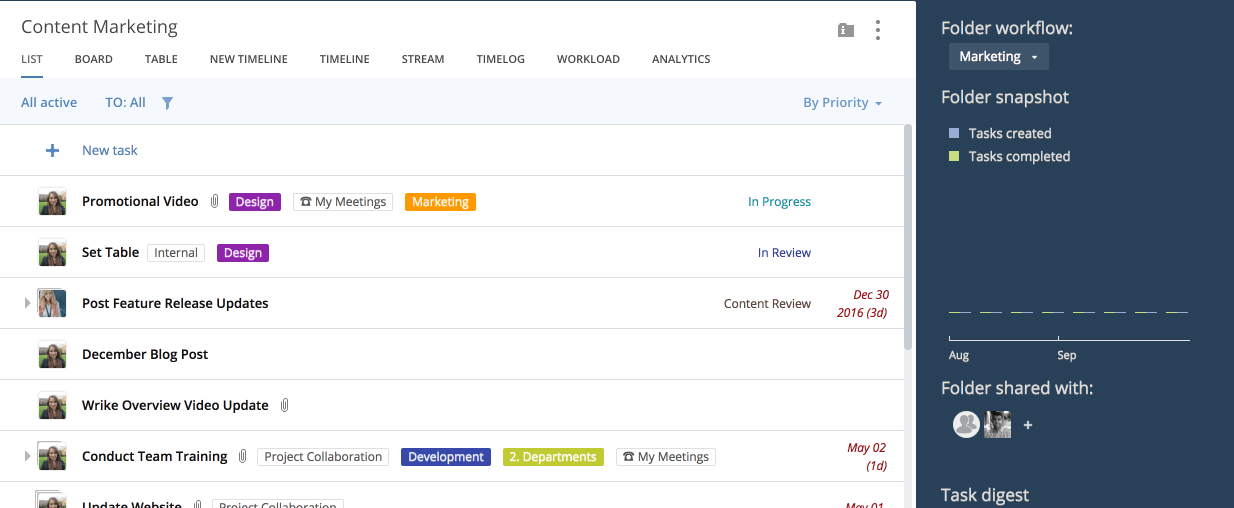Viewport: 1234px width, 508px height.
Task: Click the plus icon beside New task
Action: click(52, 151)
